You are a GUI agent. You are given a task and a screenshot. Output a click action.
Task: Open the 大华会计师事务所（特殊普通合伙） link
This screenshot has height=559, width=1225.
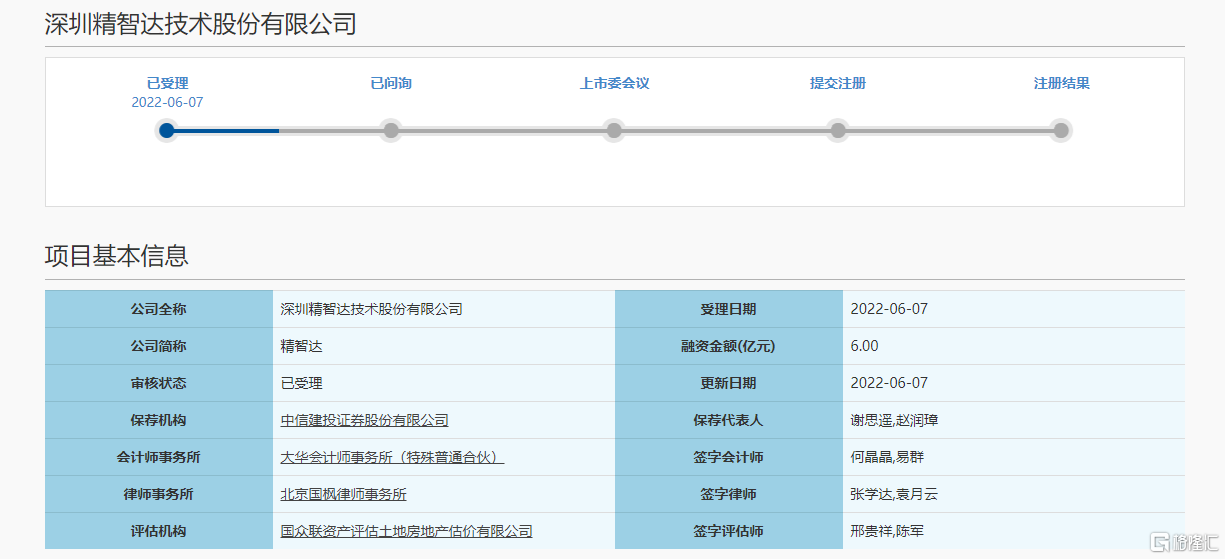point(392,458)
